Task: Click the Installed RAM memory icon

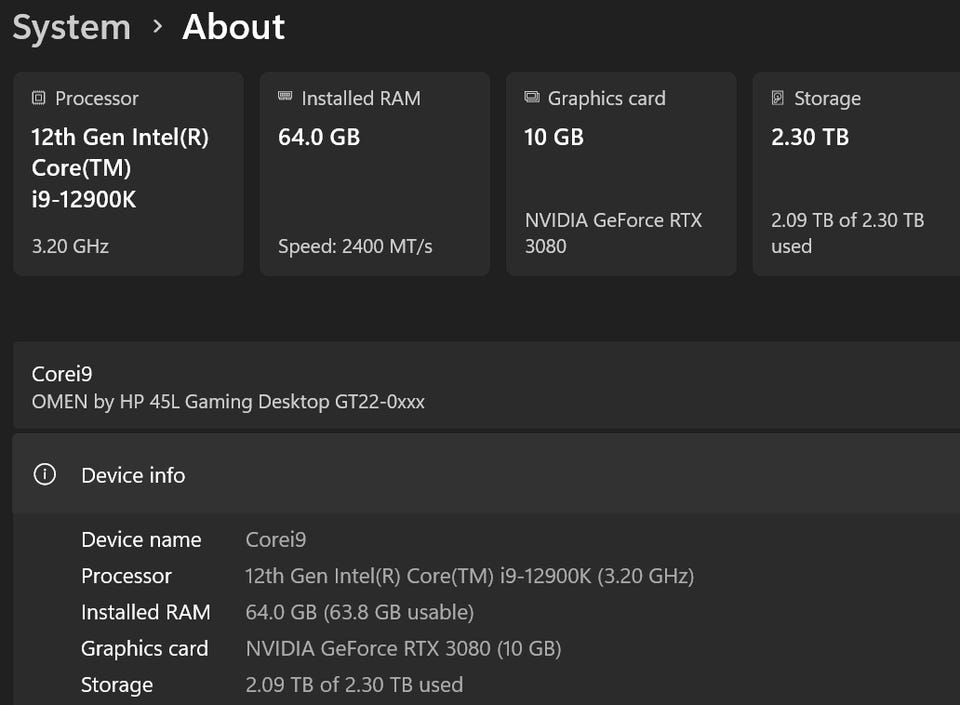Action: click(x=285, y=96)
